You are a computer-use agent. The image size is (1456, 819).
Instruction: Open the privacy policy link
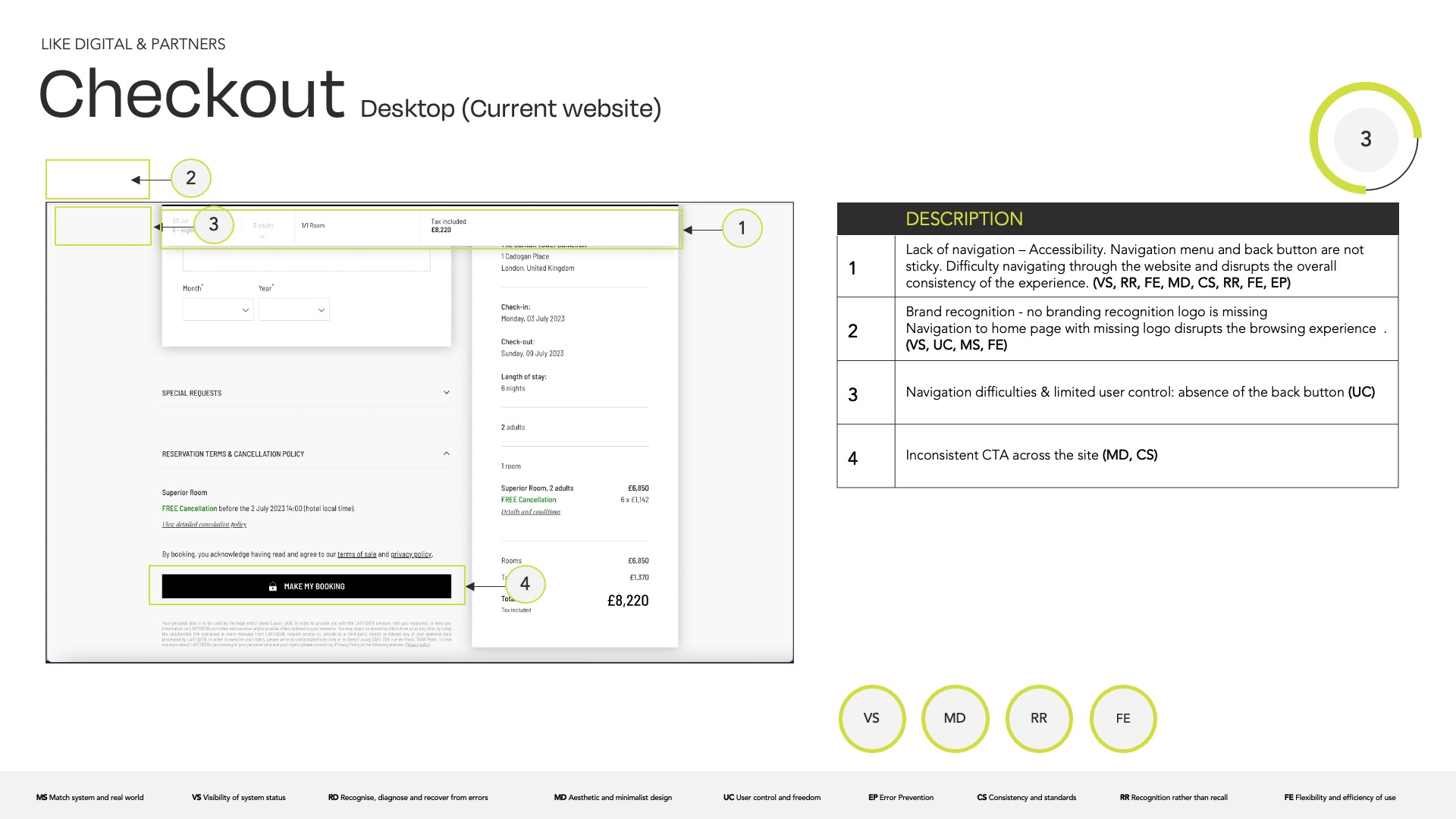click(410, 554)
